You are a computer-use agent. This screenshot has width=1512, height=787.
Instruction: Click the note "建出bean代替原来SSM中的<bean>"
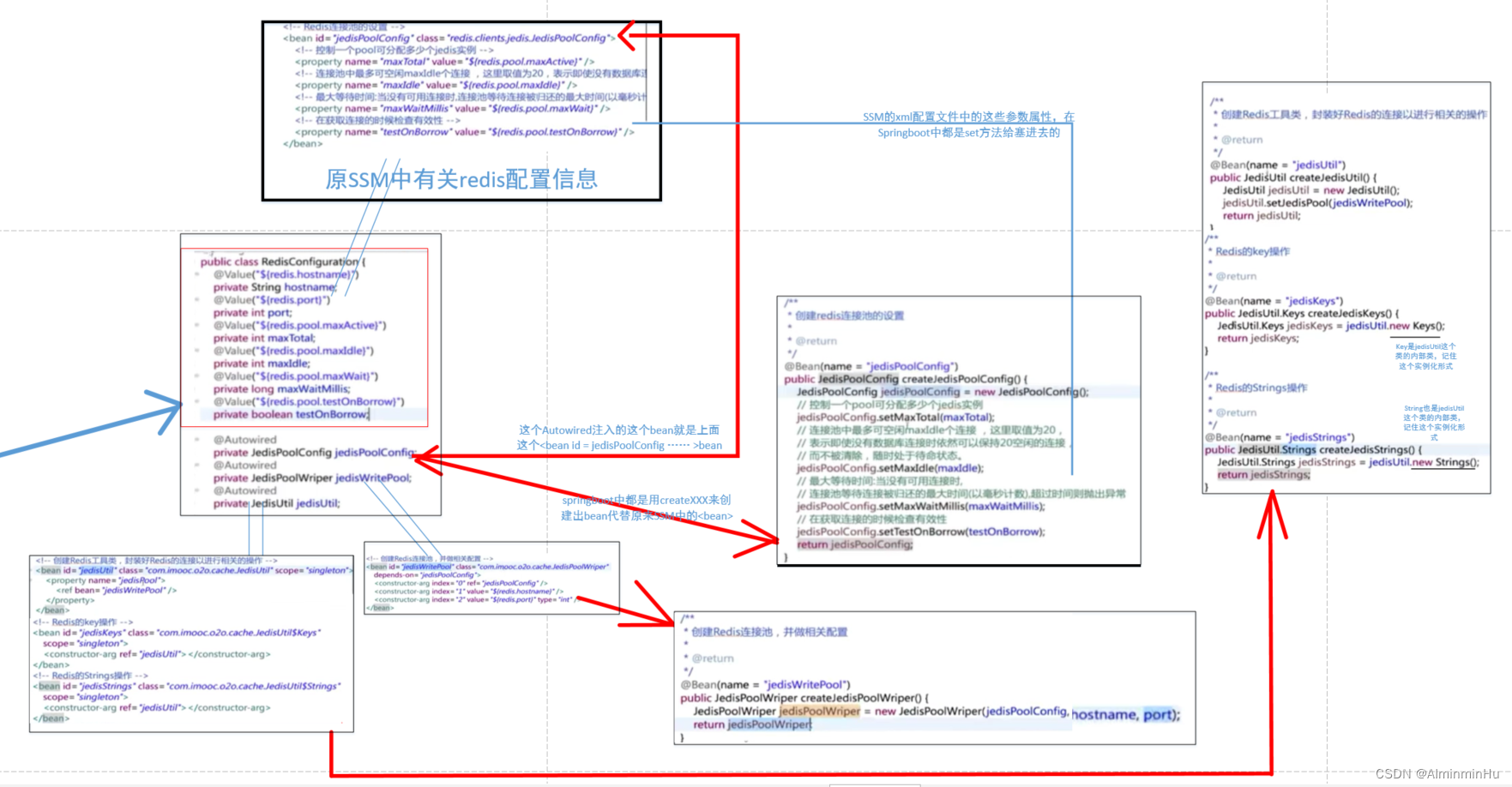[x=647, y=515]
